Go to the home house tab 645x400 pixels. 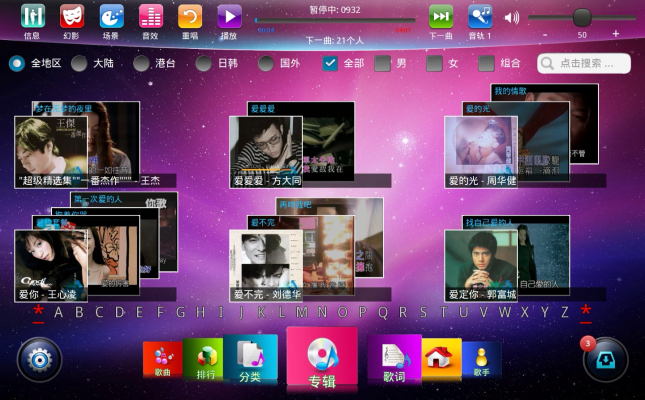(x=441, y=359)
